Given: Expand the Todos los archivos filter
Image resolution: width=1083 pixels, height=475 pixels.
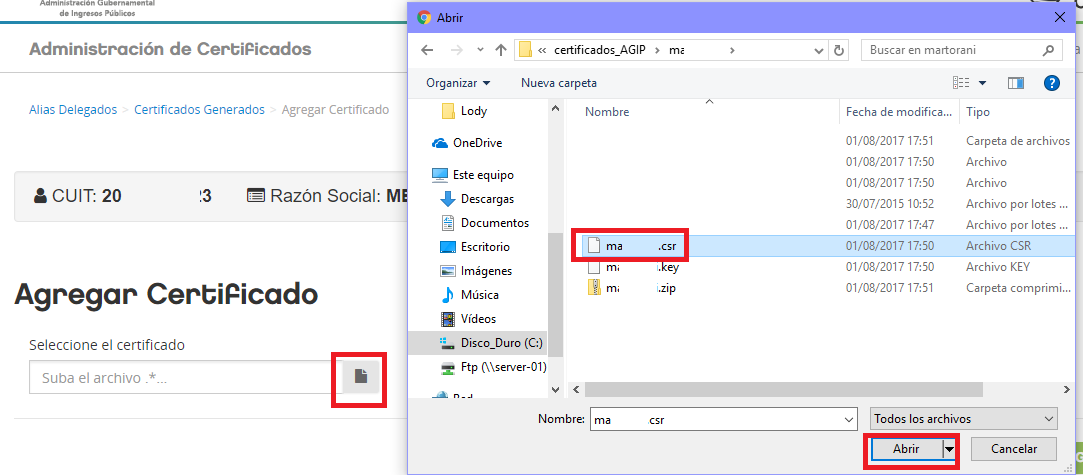Looking at the screenshot, I should pos(963,419).
